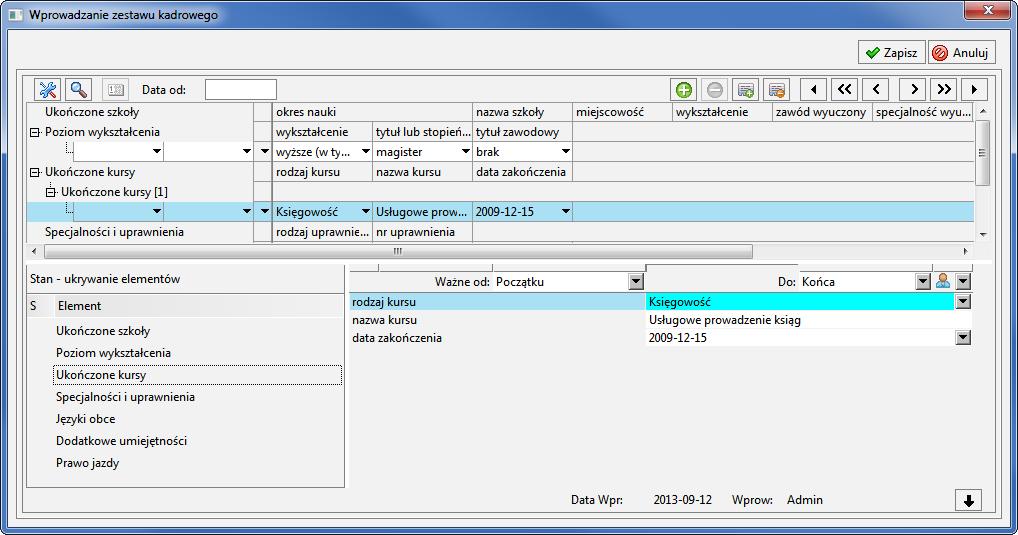1018x535 pixels.
Task: Collapse the Ukończone kursy [1] sub-node
Action: (51, 192)
